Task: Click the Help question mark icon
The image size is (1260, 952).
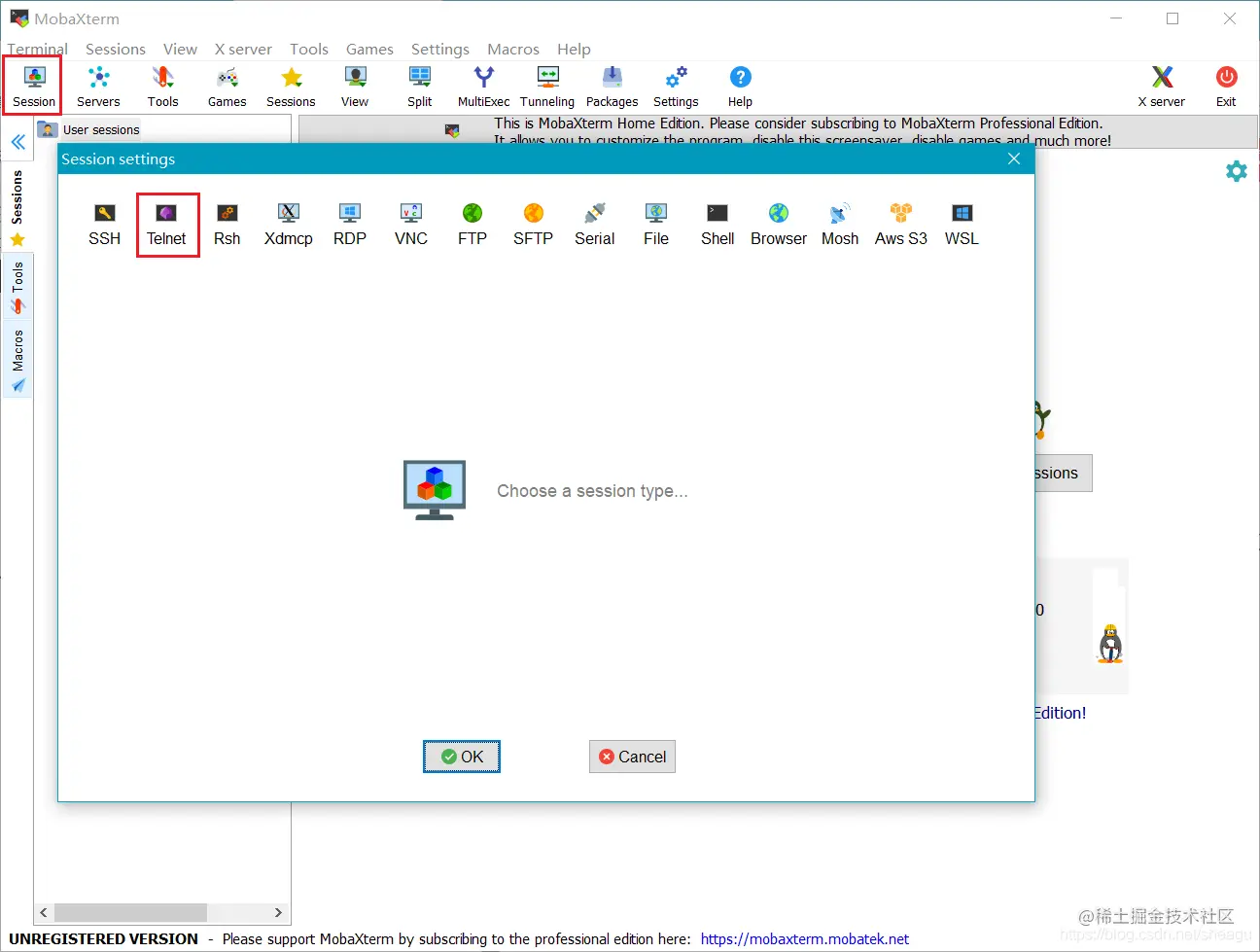Action: point(740,87)
